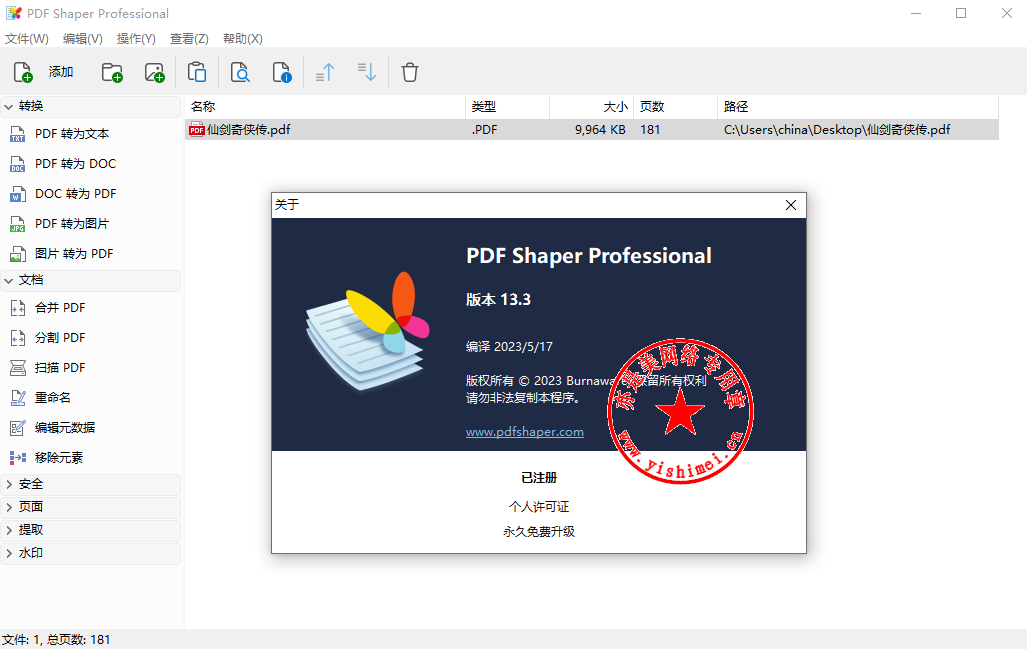The image size is (1027, 649).
Task: Click the move up arrow icon
Action: (325, 72)
